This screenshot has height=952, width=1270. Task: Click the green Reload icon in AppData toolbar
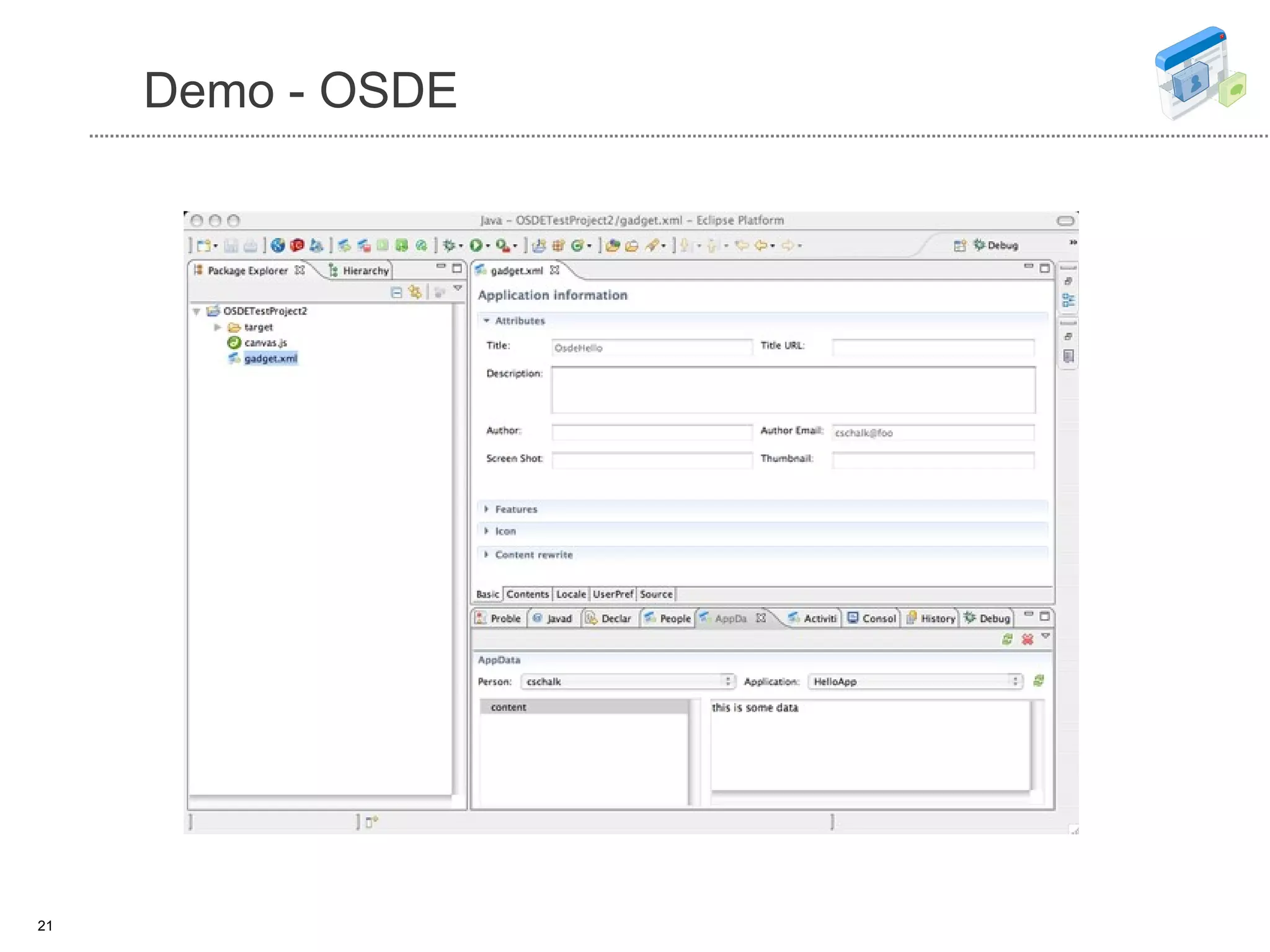1007,639
